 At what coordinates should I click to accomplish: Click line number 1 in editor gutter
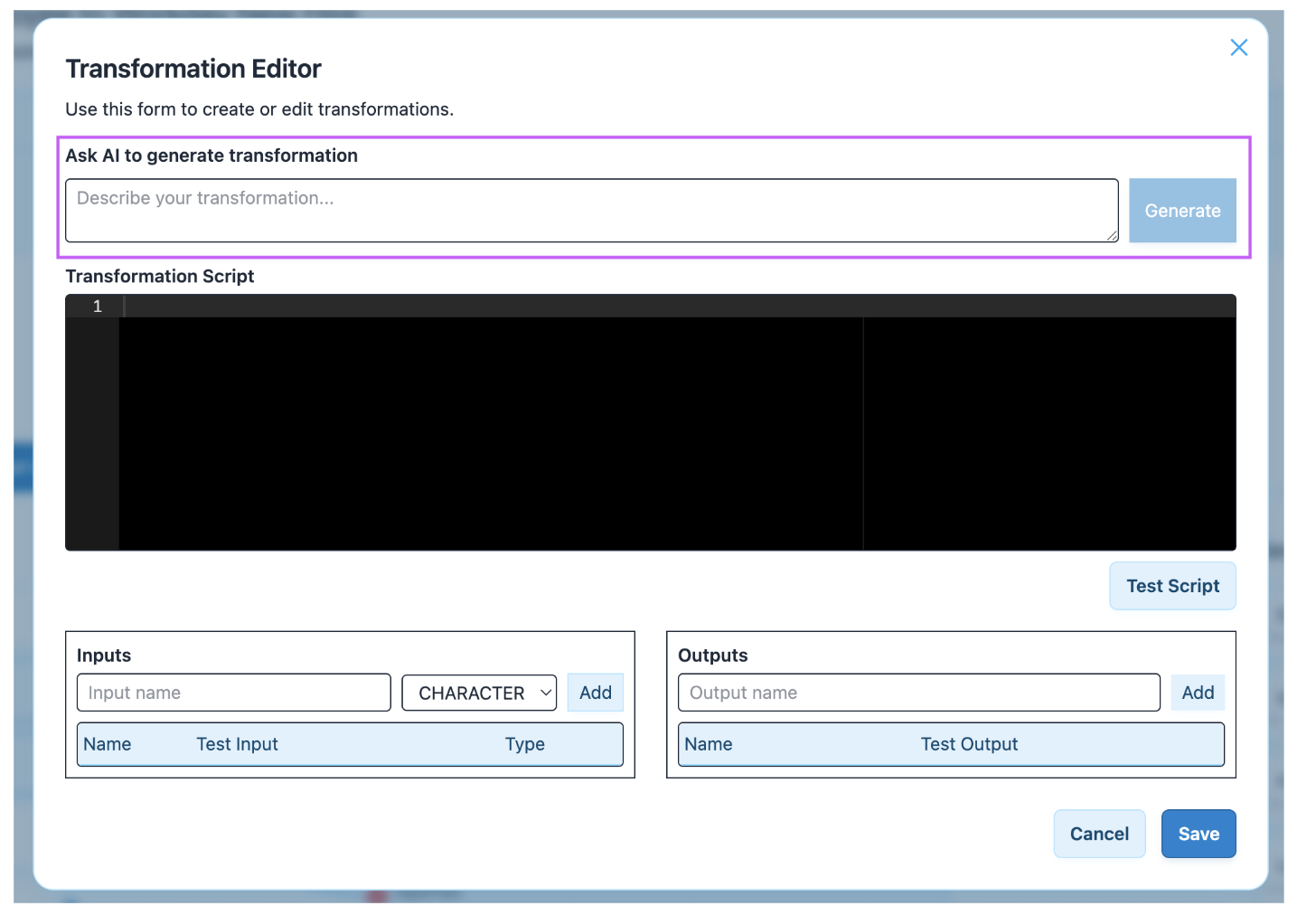[x=98, y=307]
